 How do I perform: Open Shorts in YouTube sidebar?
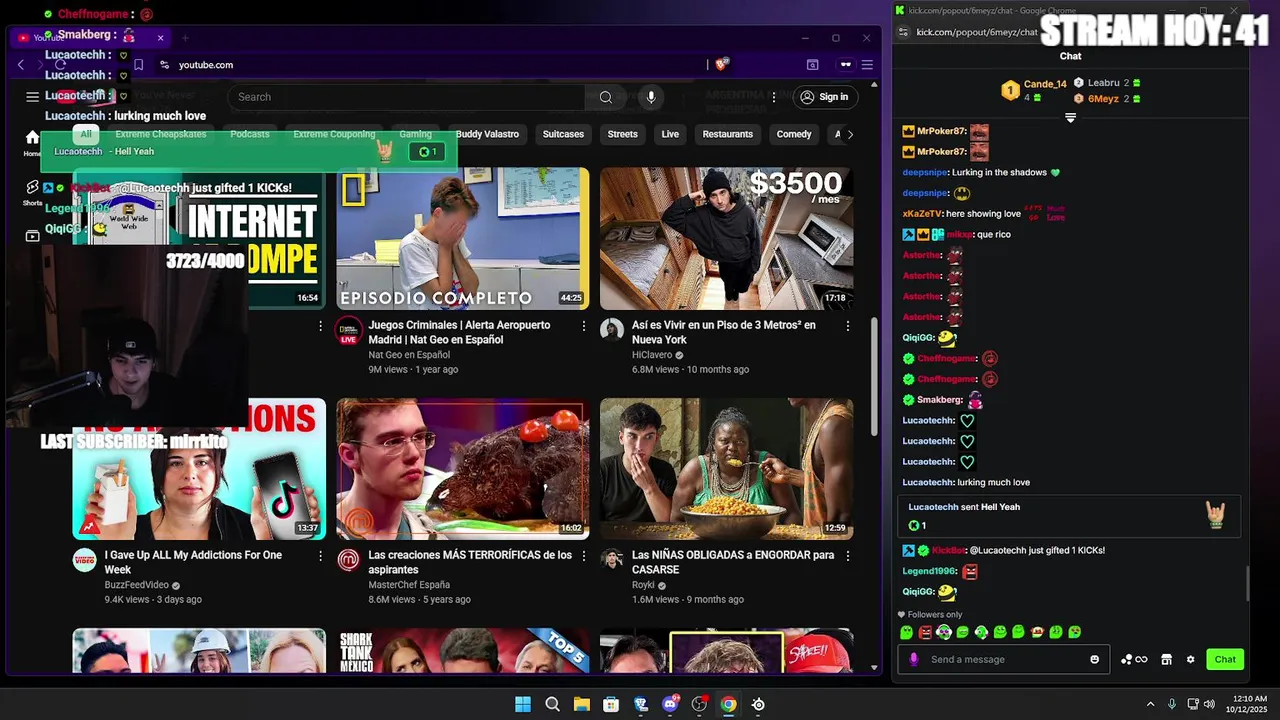click(32, 193)
